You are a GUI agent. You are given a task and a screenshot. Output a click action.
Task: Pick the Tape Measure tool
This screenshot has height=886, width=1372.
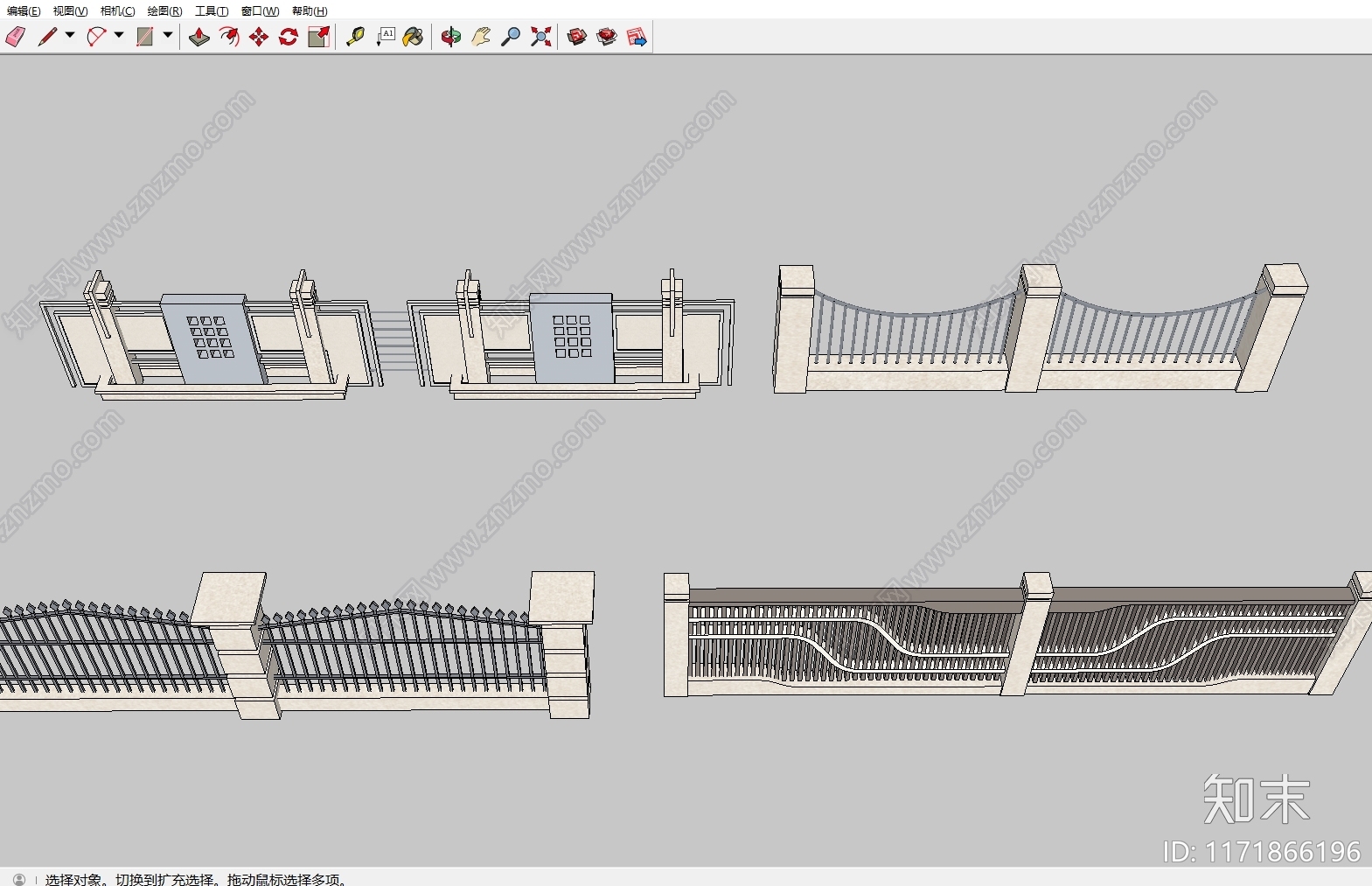click(x=355, y=37)
